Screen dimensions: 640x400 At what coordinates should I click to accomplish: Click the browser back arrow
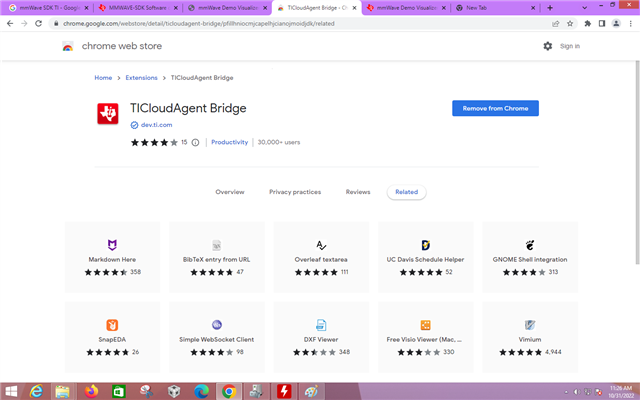pos(10,24)
